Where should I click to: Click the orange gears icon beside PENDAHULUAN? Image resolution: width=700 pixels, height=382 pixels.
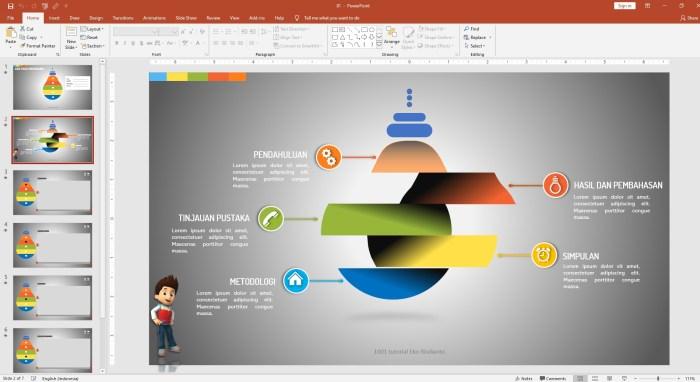pos(329,157)
